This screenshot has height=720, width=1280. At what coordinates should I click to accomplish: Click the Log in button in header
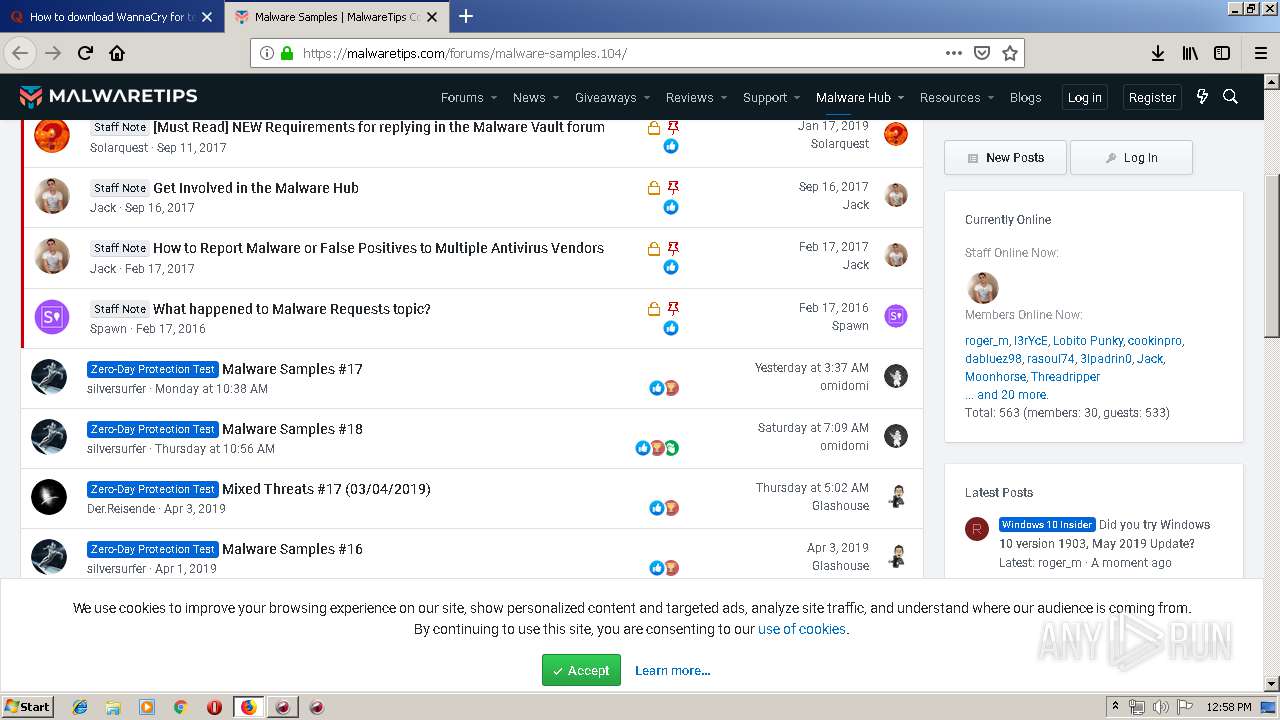pyautogui.click(x=1084, y=97)
